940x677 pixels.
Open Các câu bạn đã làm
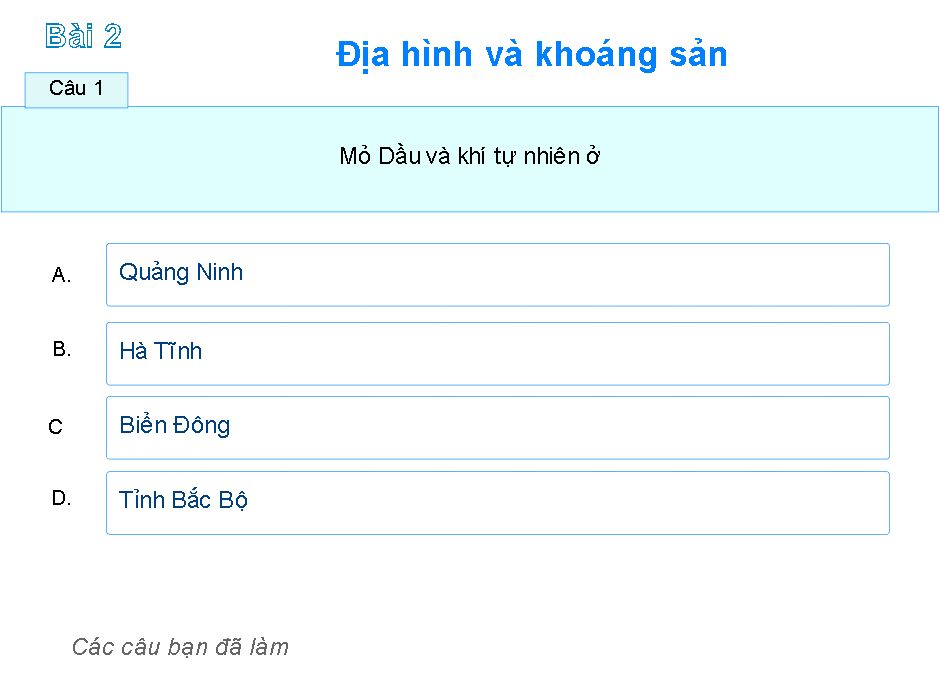click(180, 646)
